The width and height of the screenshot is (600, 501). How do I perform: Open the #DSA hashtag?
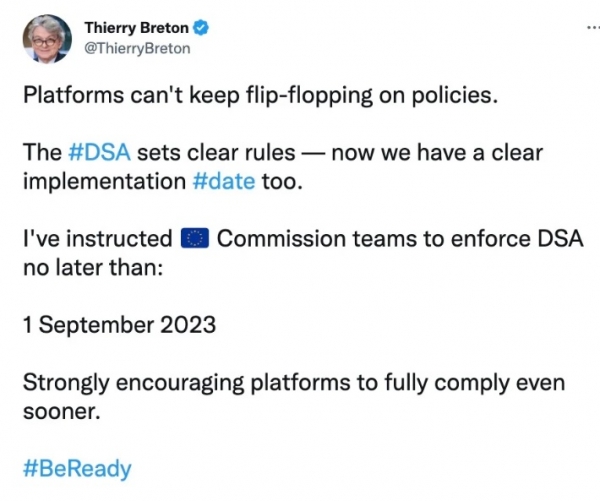(99, 152)
